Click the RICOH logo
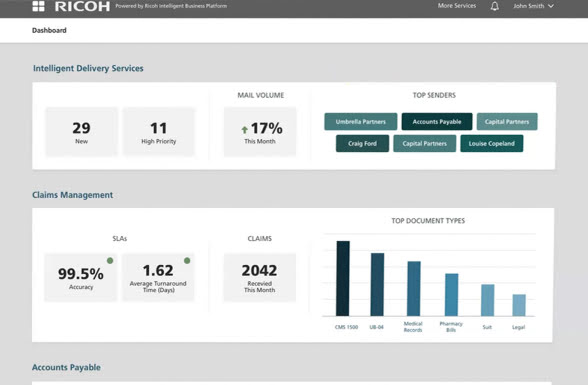The width and height of the screenshot is (588, 385). coord(82,6)
